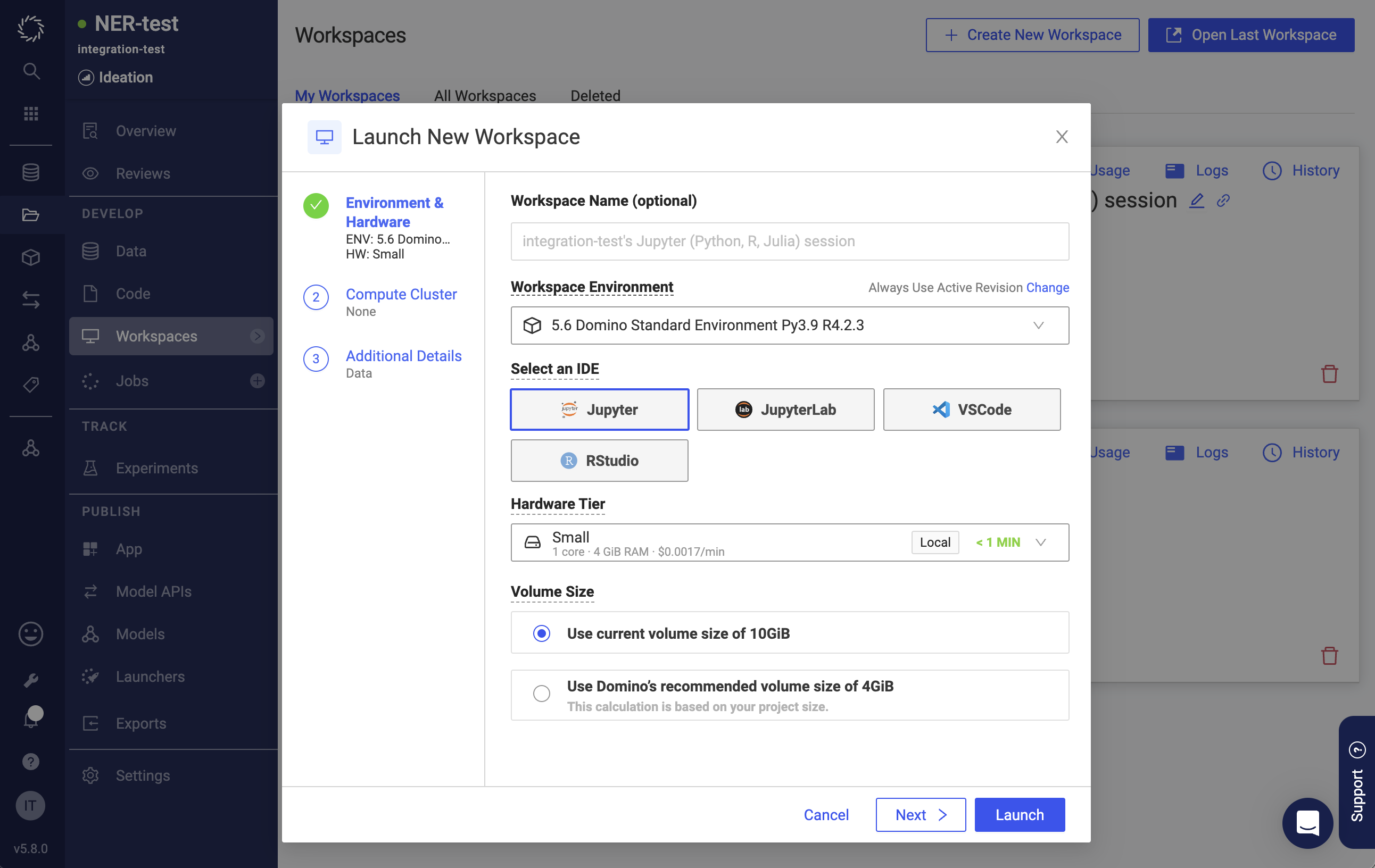Click the Launch button
This screenshot has height=868, width=1375.
tap(1020, 814)
